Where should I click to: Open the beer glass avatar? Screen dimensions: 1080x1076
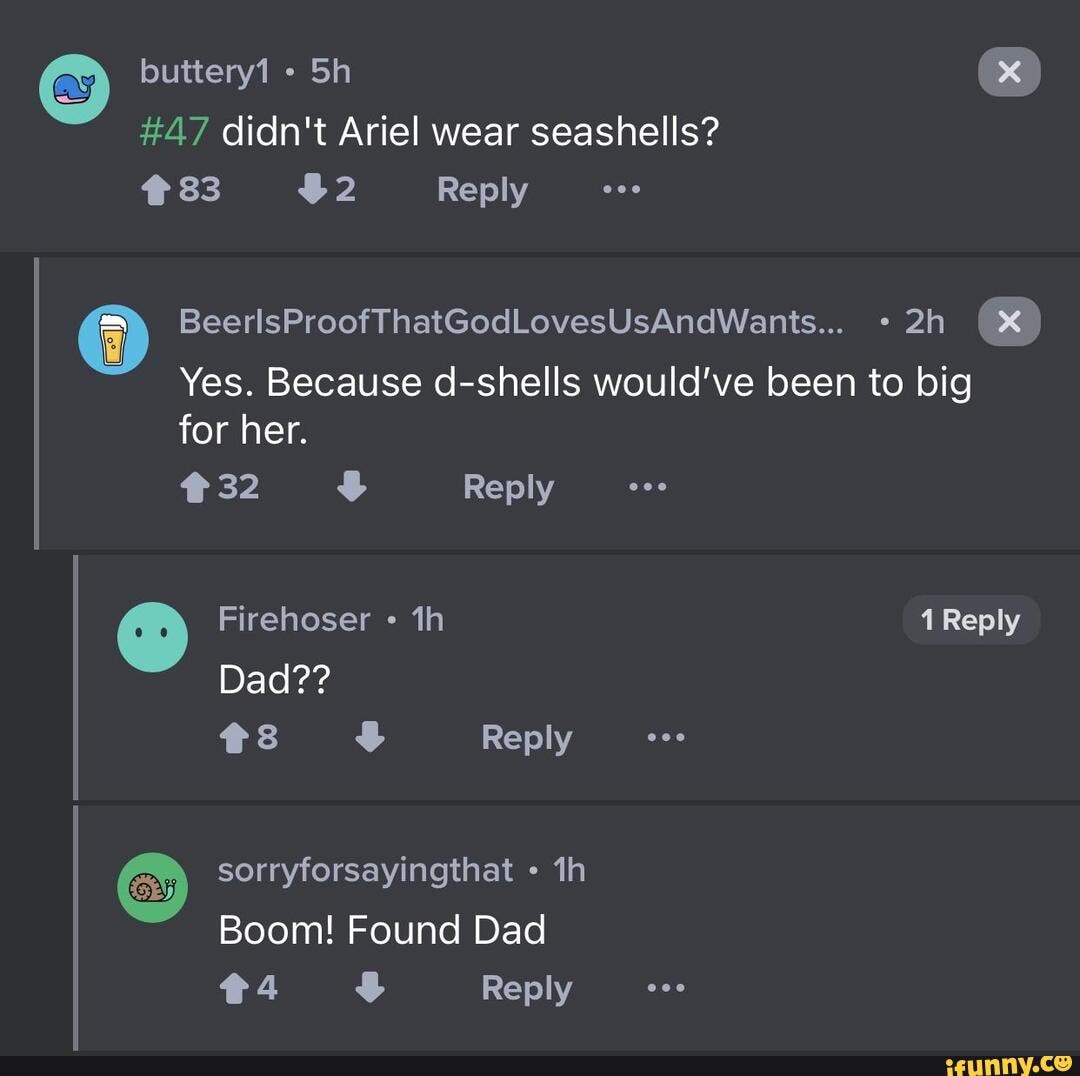pyautogui.click(x=113, y=339)
